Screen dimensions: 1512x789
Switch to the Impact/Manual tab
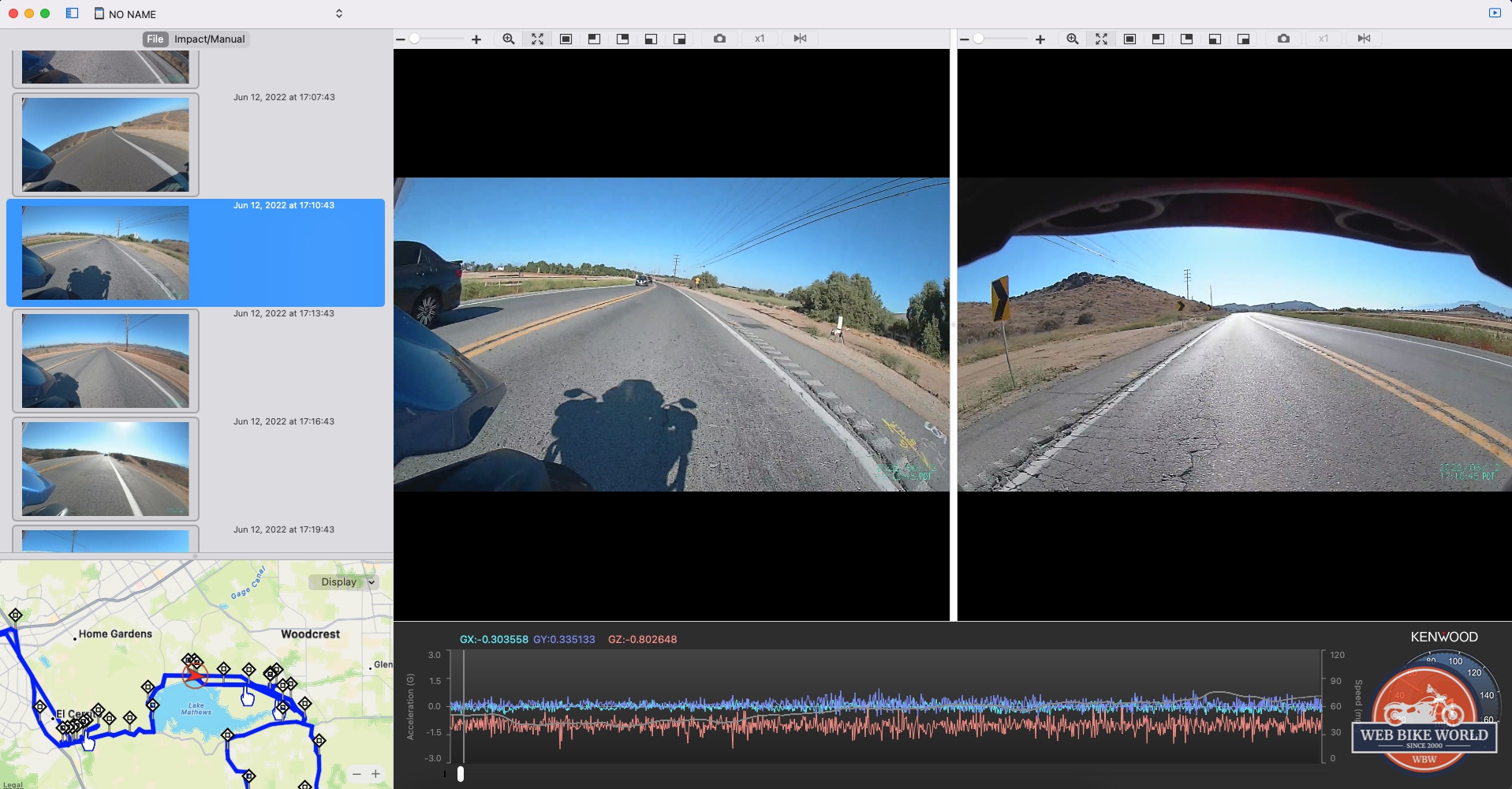pos(209,39)
